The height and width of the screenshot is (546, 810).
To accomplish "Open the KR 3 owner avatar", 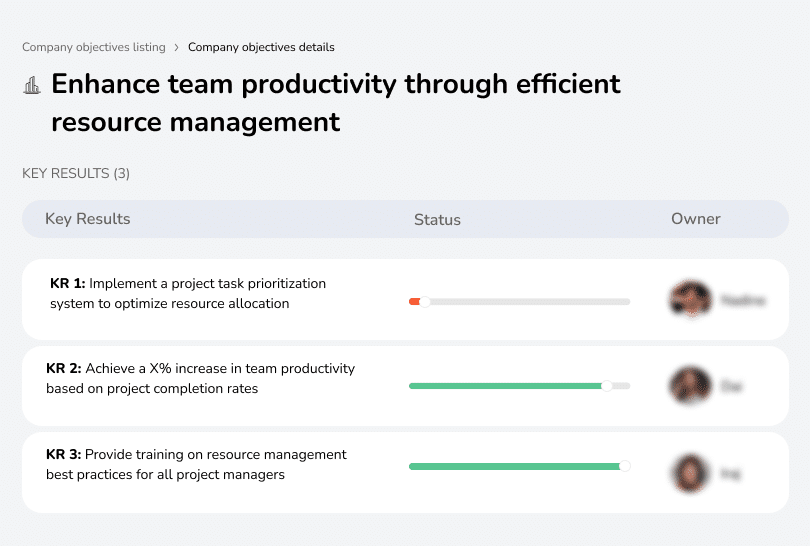I will (x=691, y=473).
